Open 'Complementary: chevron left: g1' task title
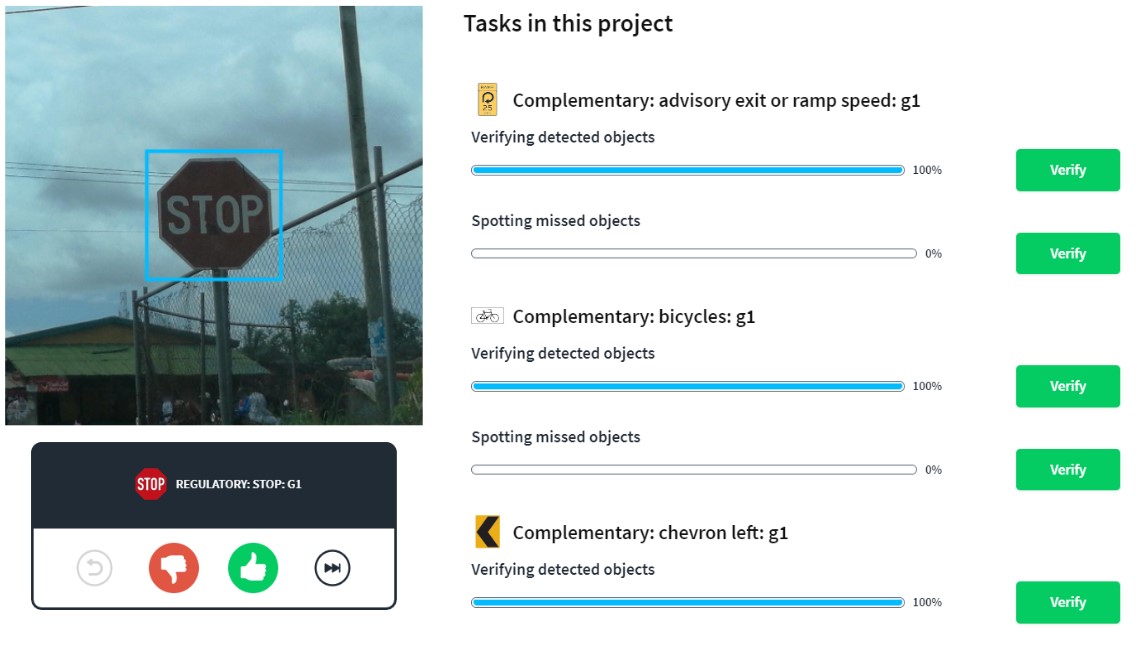This screenshot has width=1140, height=651. [x=650, y=533]
